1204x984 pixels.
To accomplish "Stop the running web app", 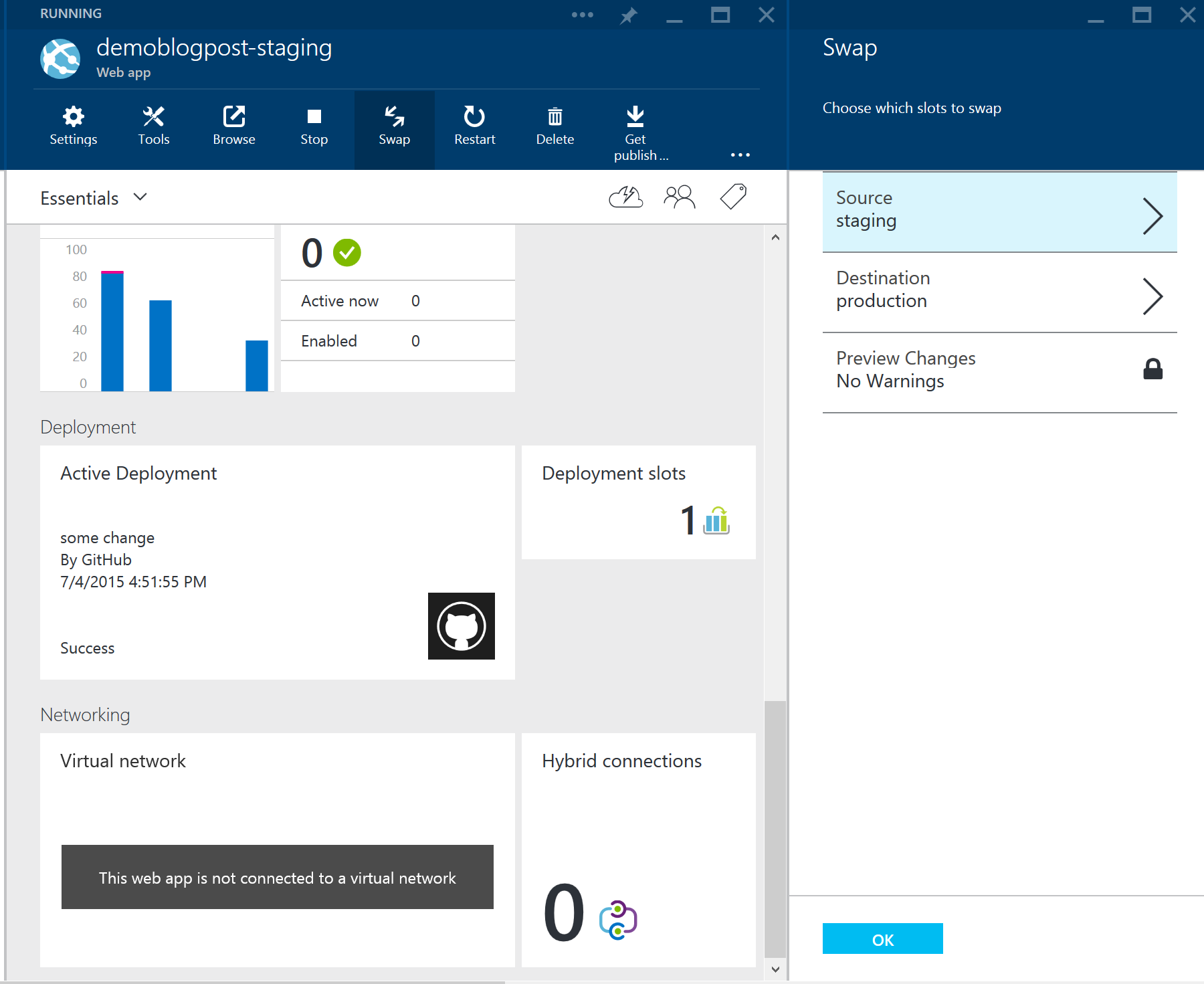I will pos(314,126).
